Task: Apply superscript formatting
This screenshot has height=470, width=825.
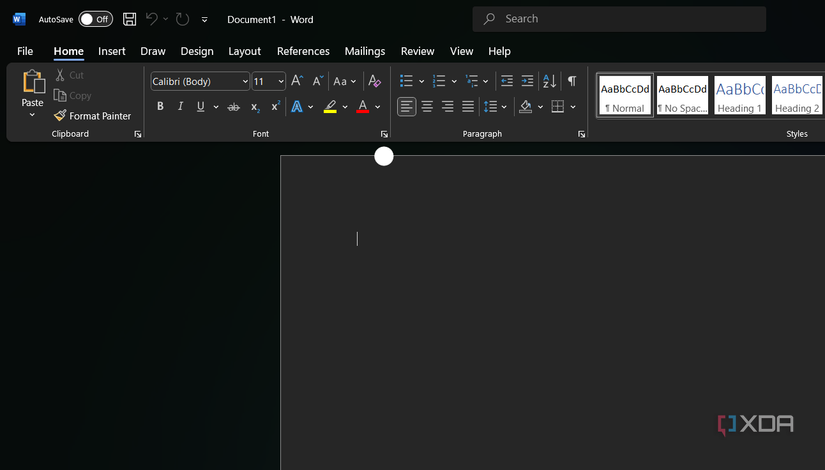Action: (275, 106)
